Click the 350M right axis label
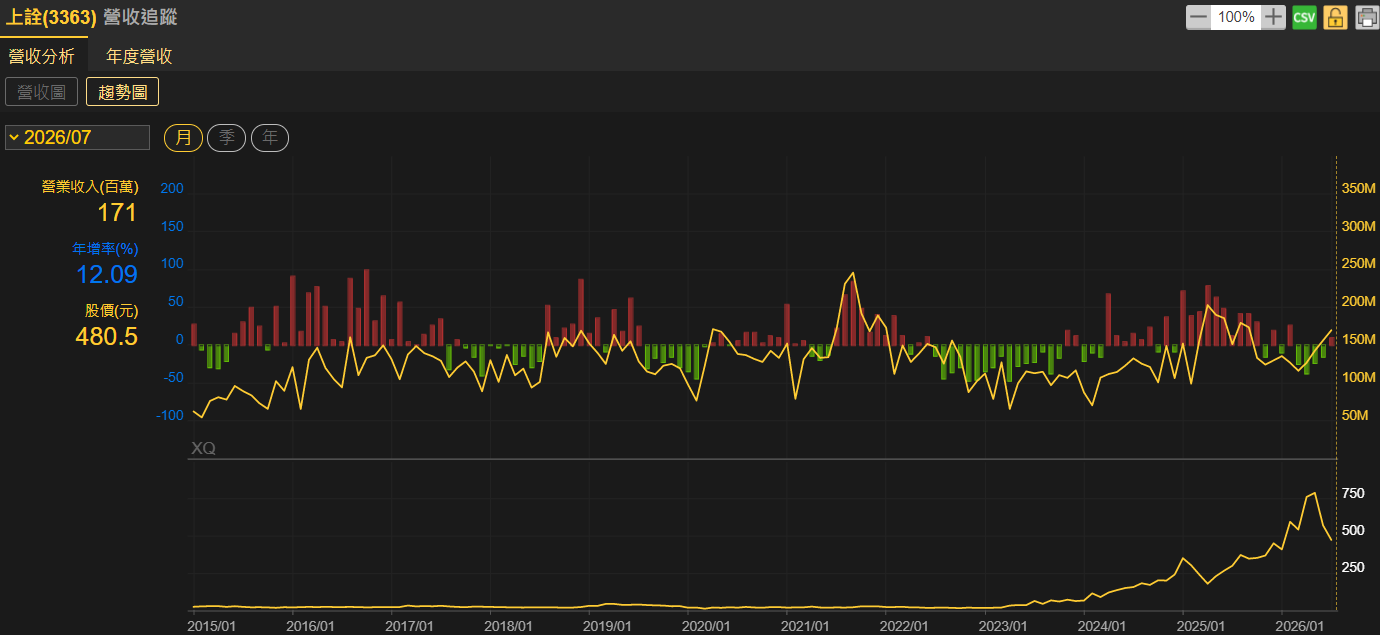 coord(1359,189)
